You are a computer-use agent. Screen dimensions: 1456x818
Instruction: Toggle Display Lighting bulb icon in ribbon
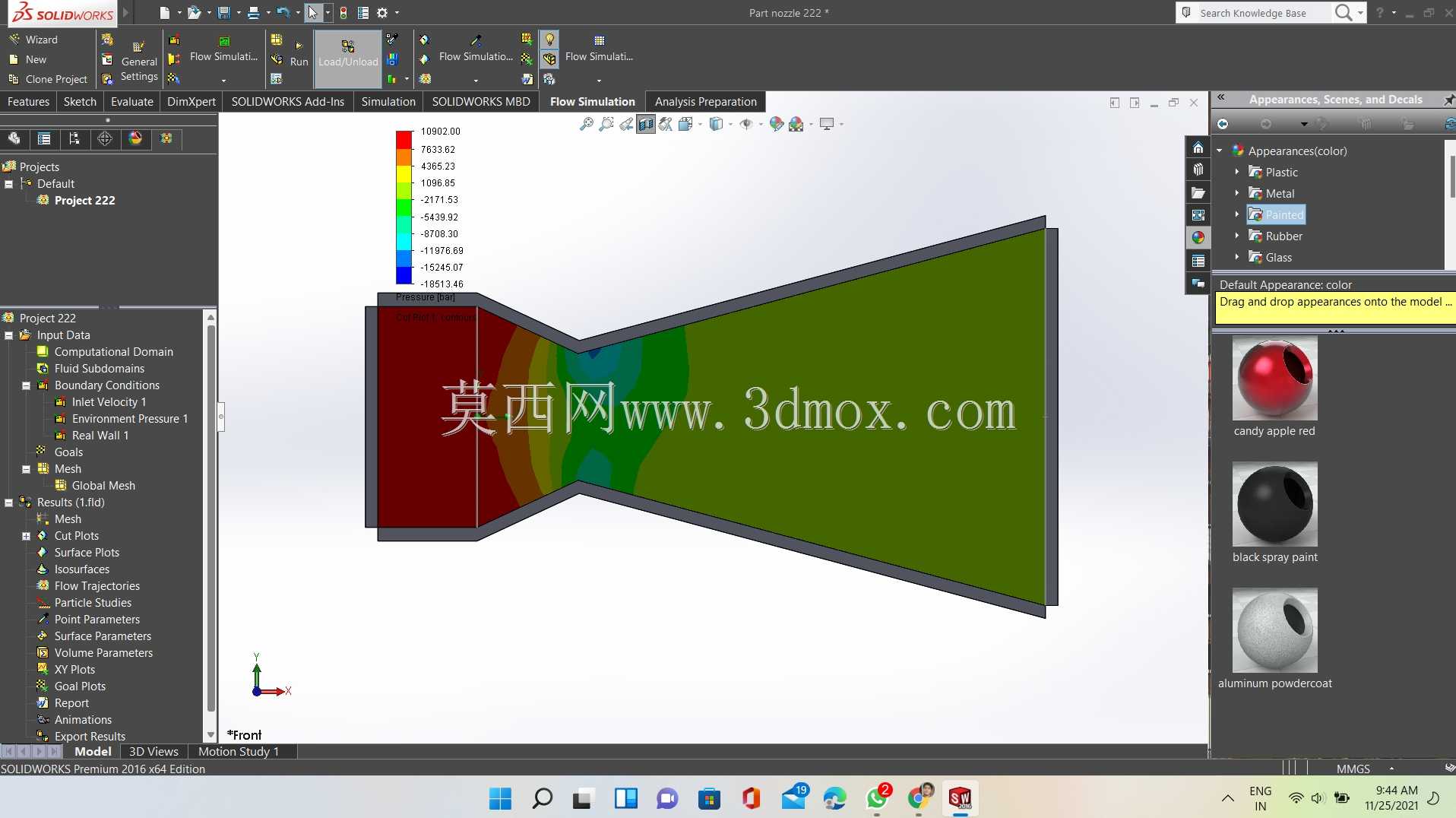549,40
